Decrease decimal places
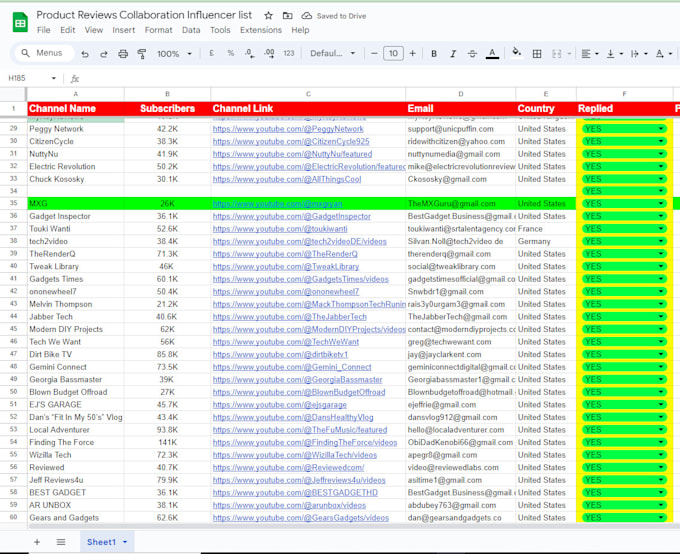This screenshot has height=554, width=680. [250, 53]
